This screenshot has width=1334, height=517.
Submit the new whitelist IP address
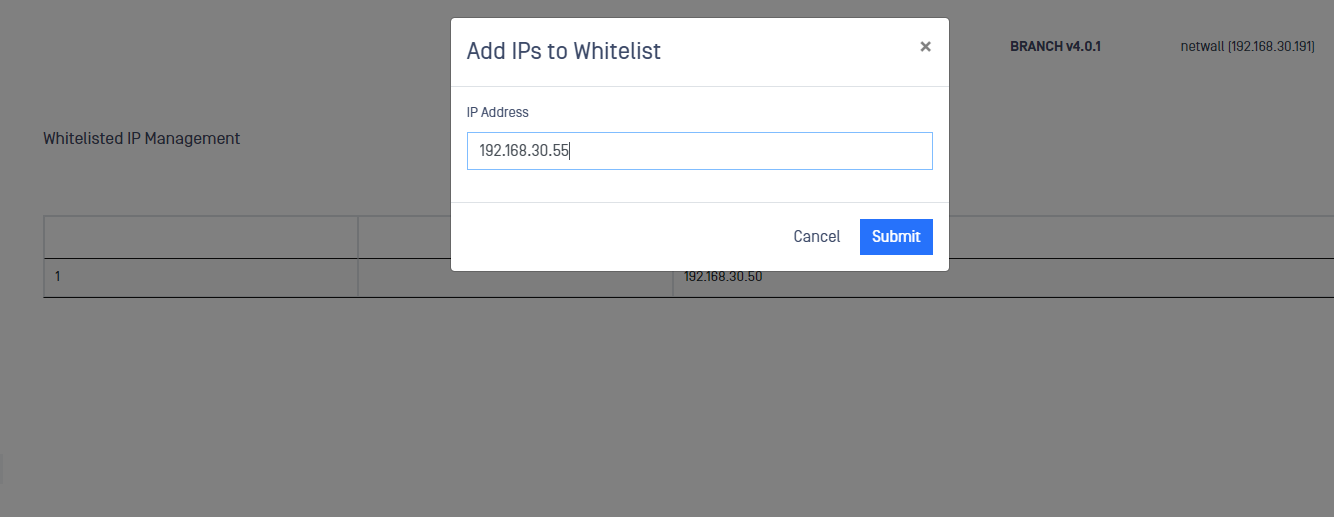(x=896, y=237)
